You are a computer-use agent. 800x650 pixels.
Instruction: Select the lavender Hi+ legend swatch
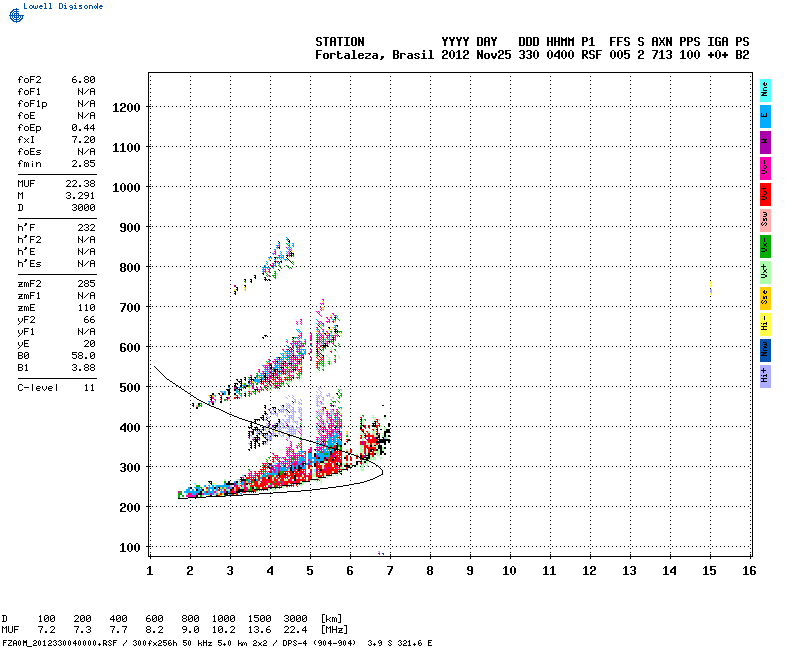click(x=765, y=377)
